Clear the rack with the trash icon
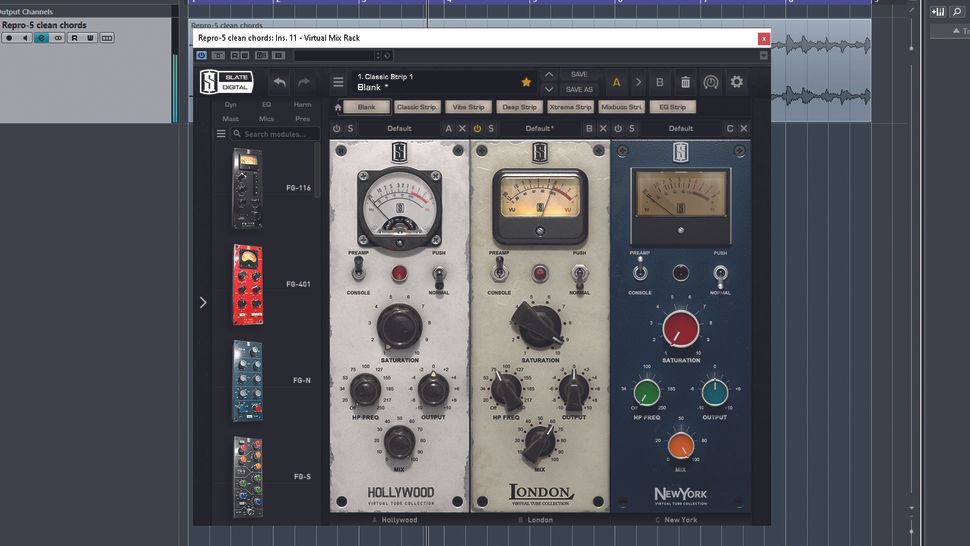The height and width of the screenshot is (546, 970). coord(685,82)
